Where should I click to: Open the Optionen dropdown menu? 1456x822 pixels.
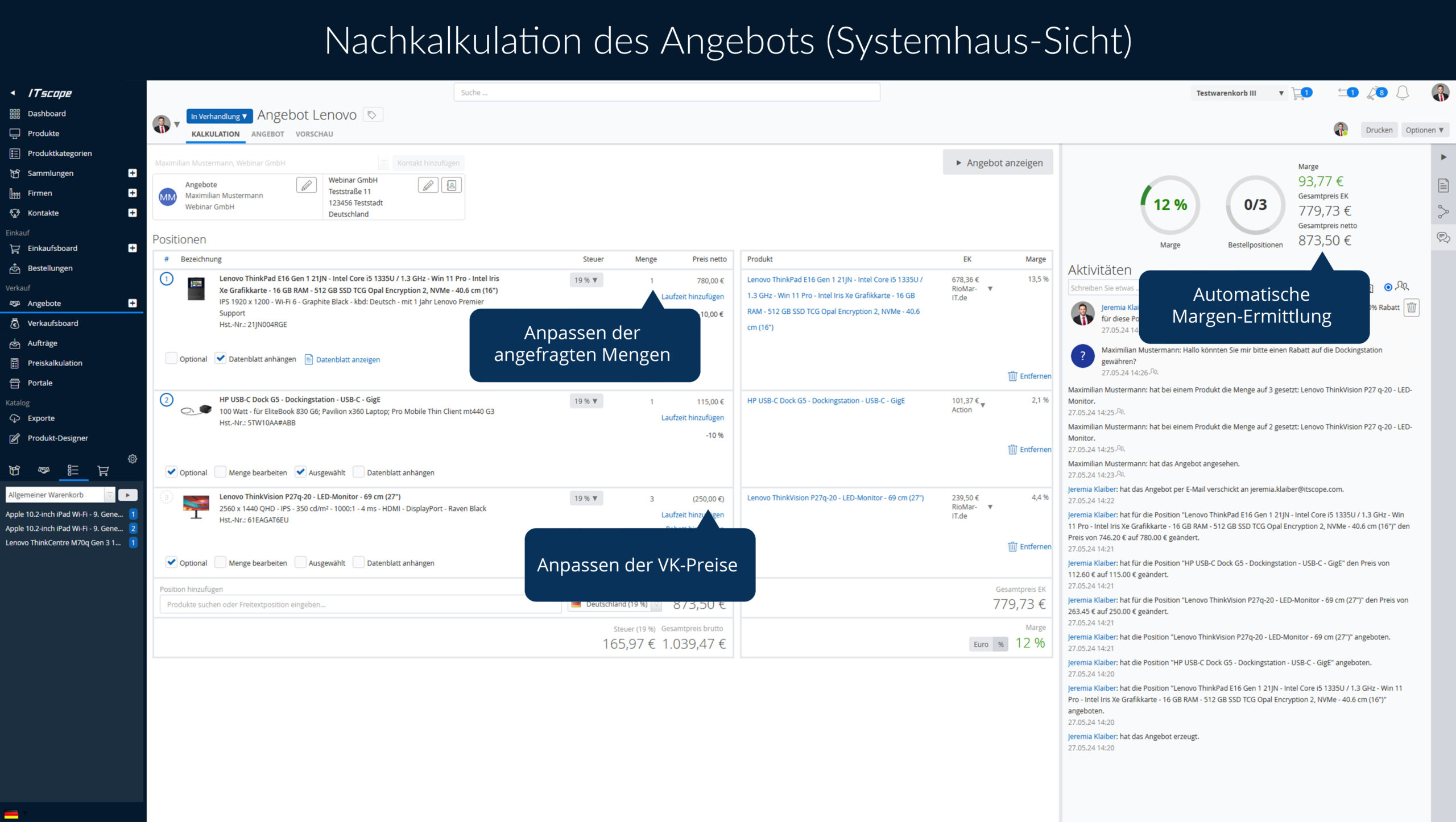click(x=1424, y=130)
